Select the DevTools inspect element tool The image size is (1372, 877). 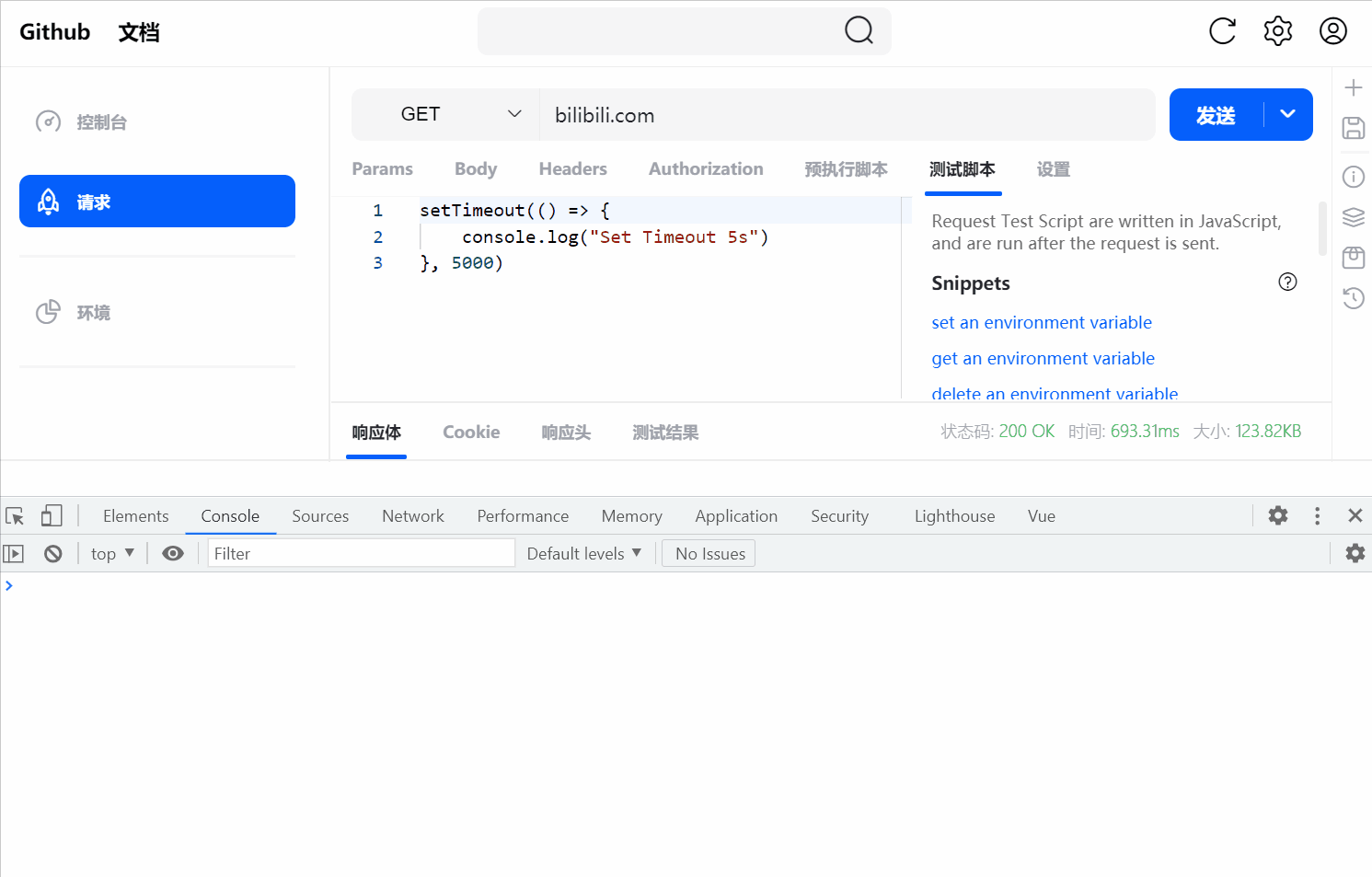coord(15,516)
